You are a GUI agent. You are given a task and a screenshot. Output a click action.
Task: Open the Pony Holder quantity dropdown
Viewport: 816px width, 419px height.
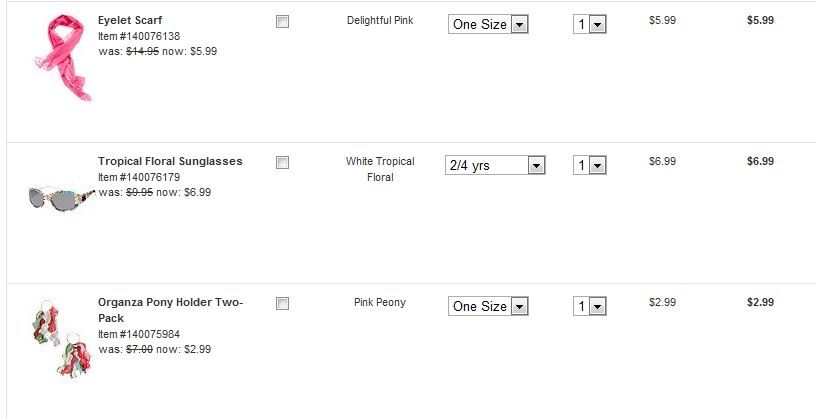point(590,306)
